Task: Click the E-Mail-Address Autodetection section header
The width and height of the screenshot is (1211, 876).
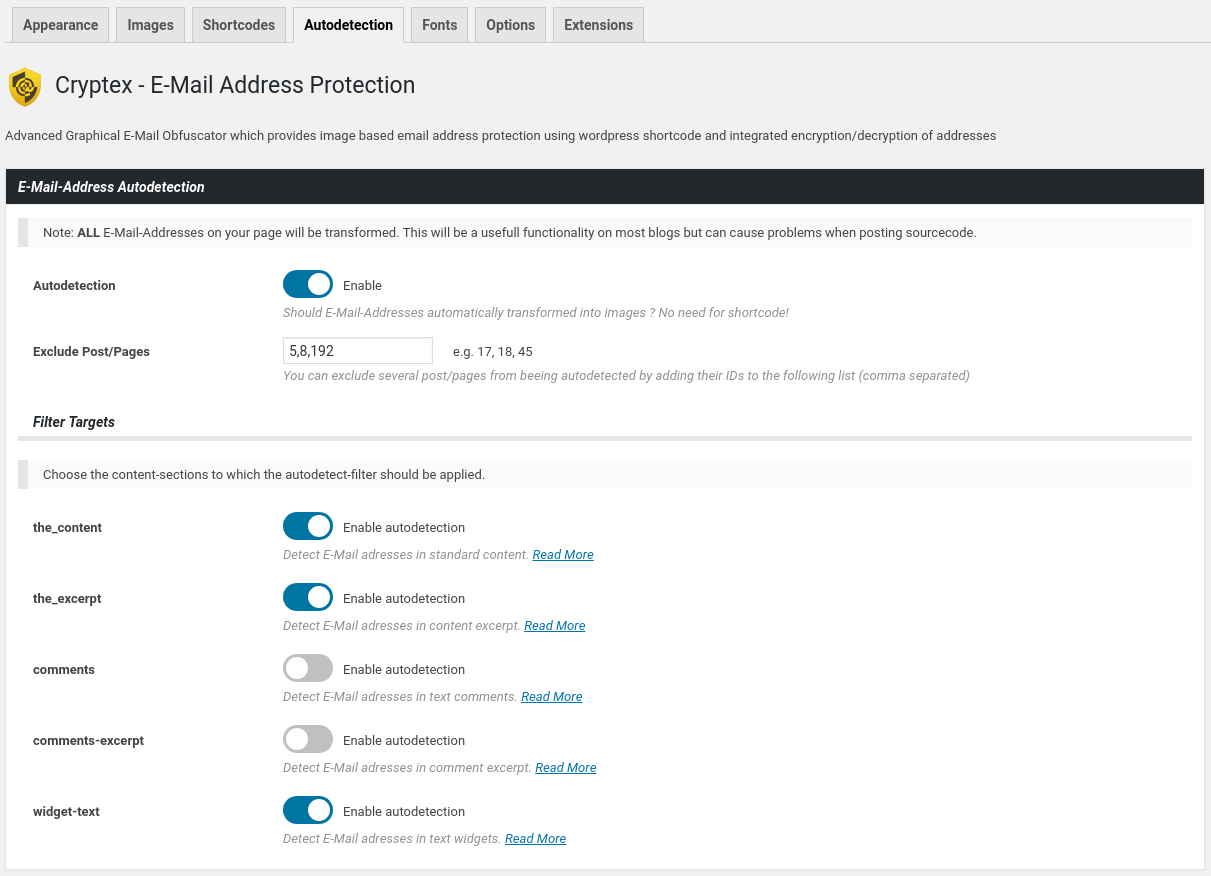Action: pyautogui.click(x=605, y=187)
